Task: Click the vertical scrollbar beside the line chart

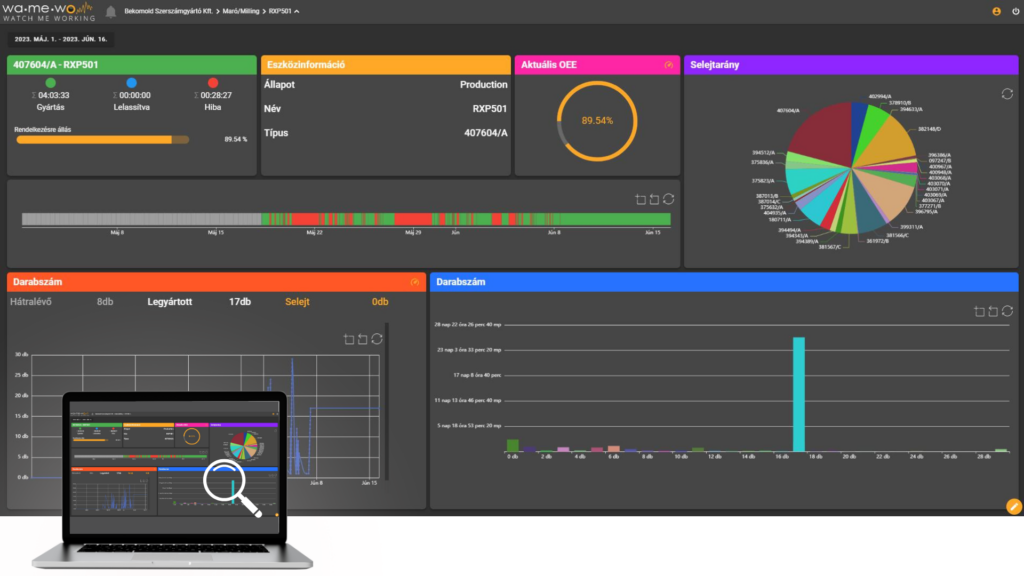Action: (387, 402)
